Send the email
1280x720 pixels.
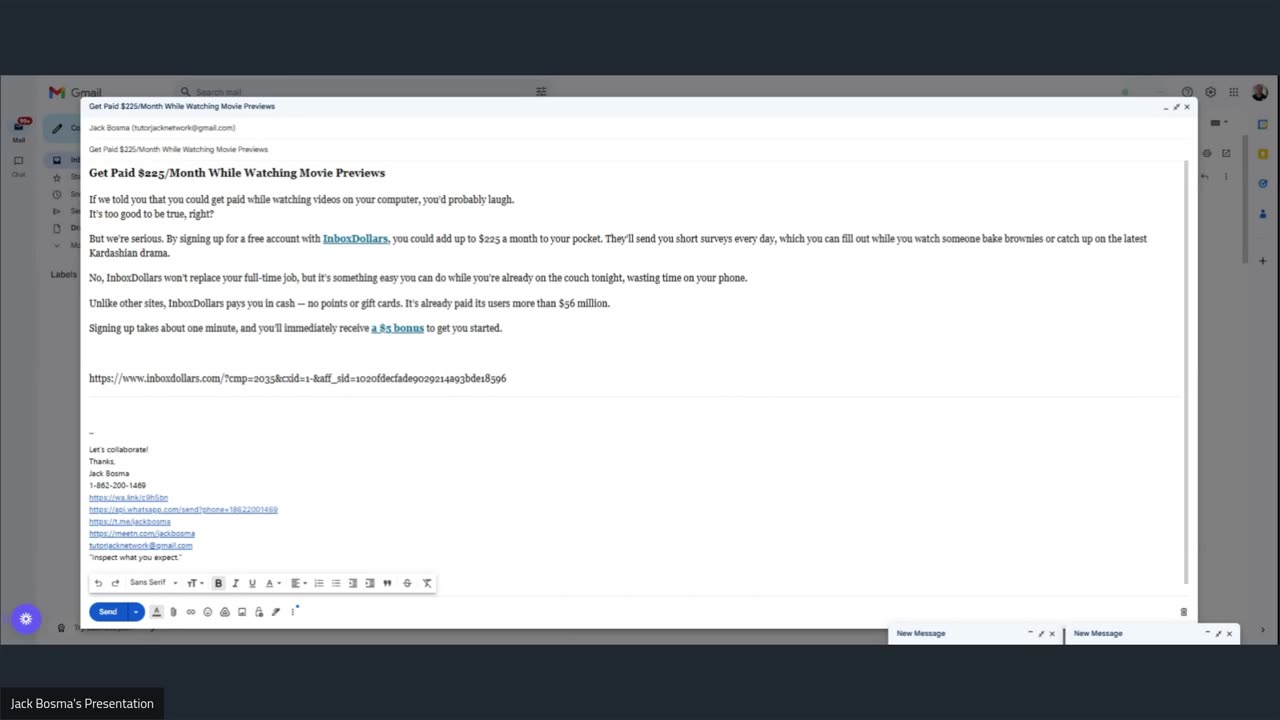108,612
